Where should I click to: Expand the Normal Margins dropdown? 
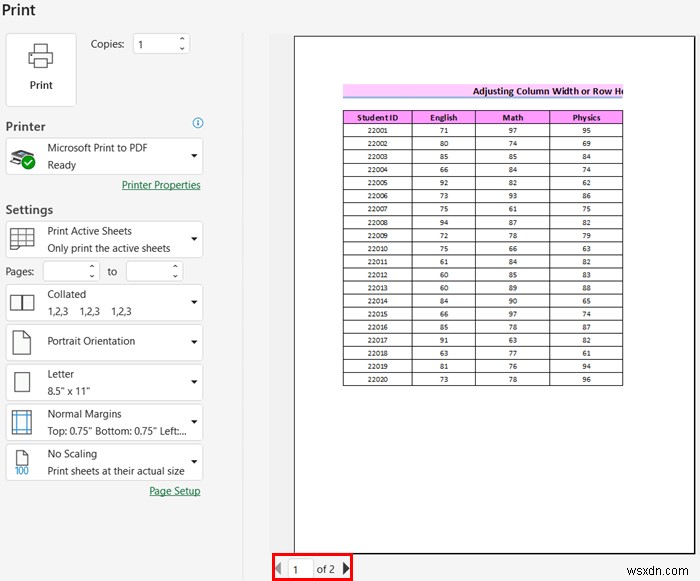click(x=194, y=422)
